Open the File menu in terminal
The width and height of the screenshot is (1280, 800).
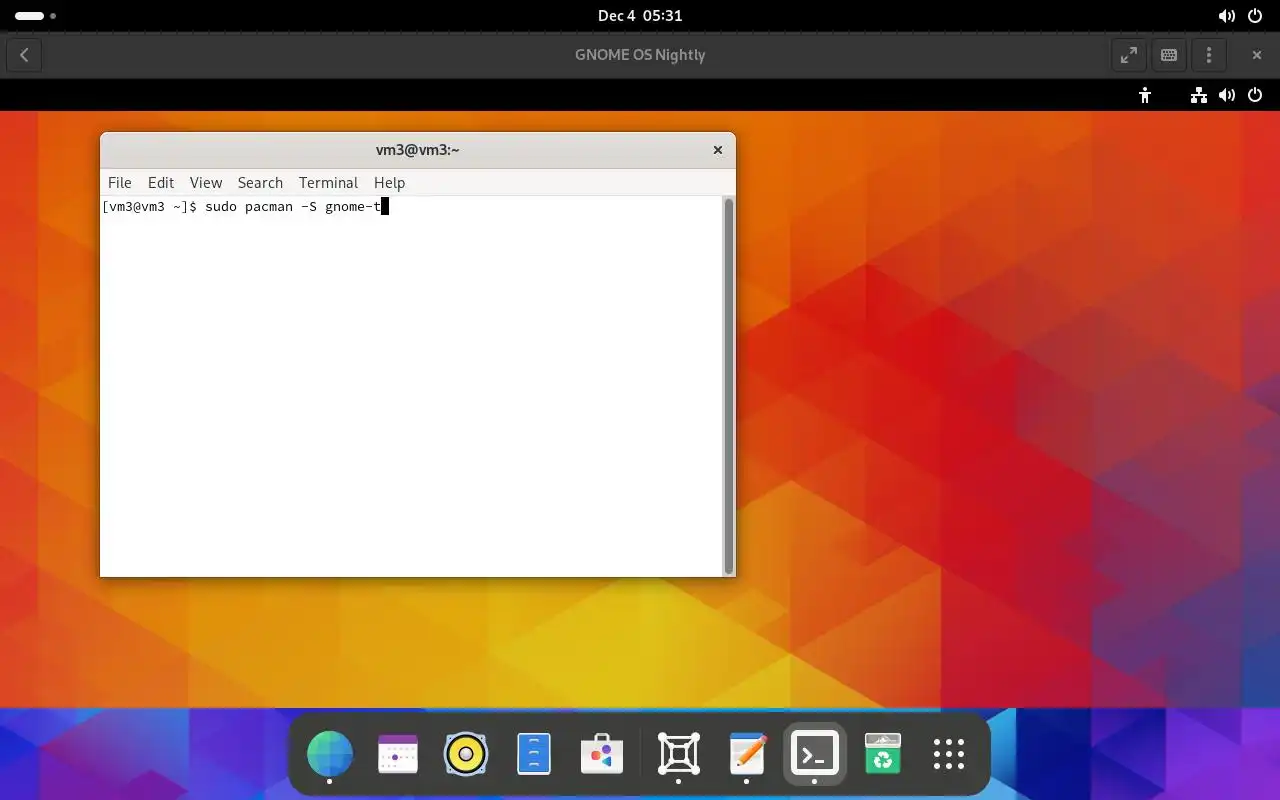tap(119, 182)
